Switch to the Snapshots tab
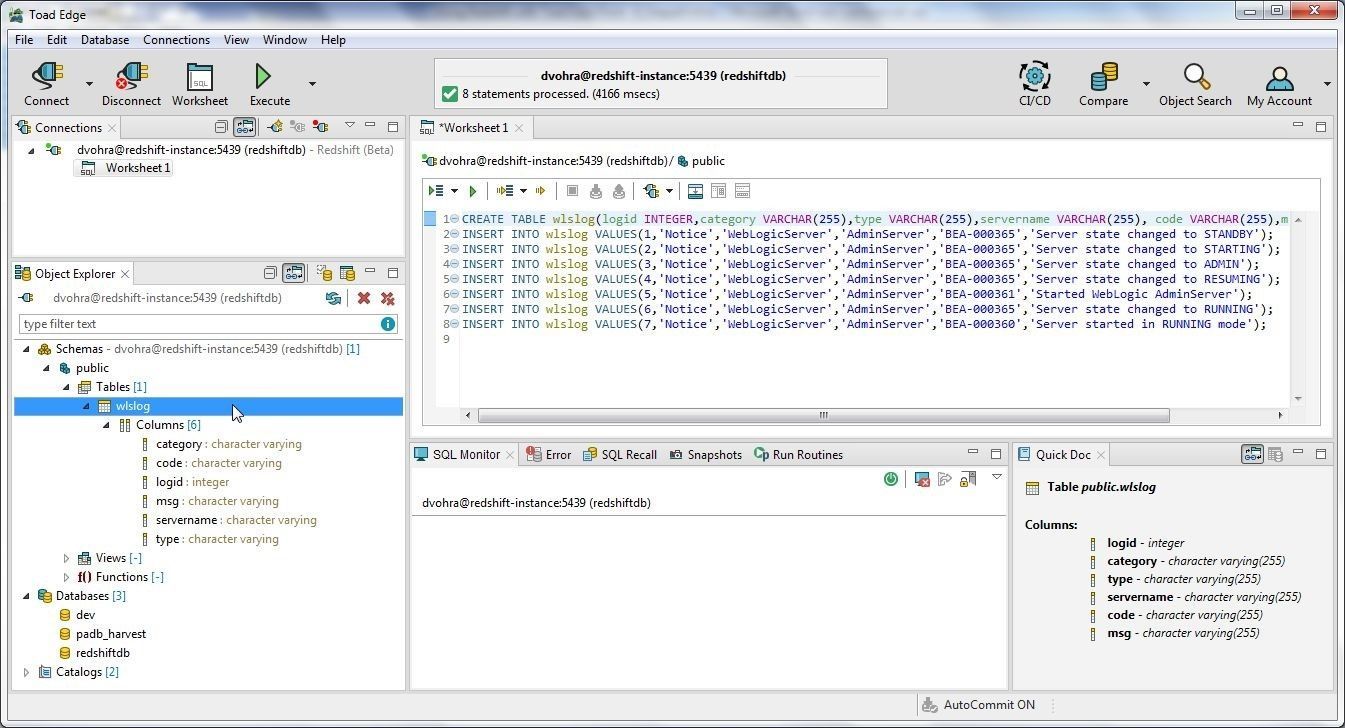 [705, 454]
